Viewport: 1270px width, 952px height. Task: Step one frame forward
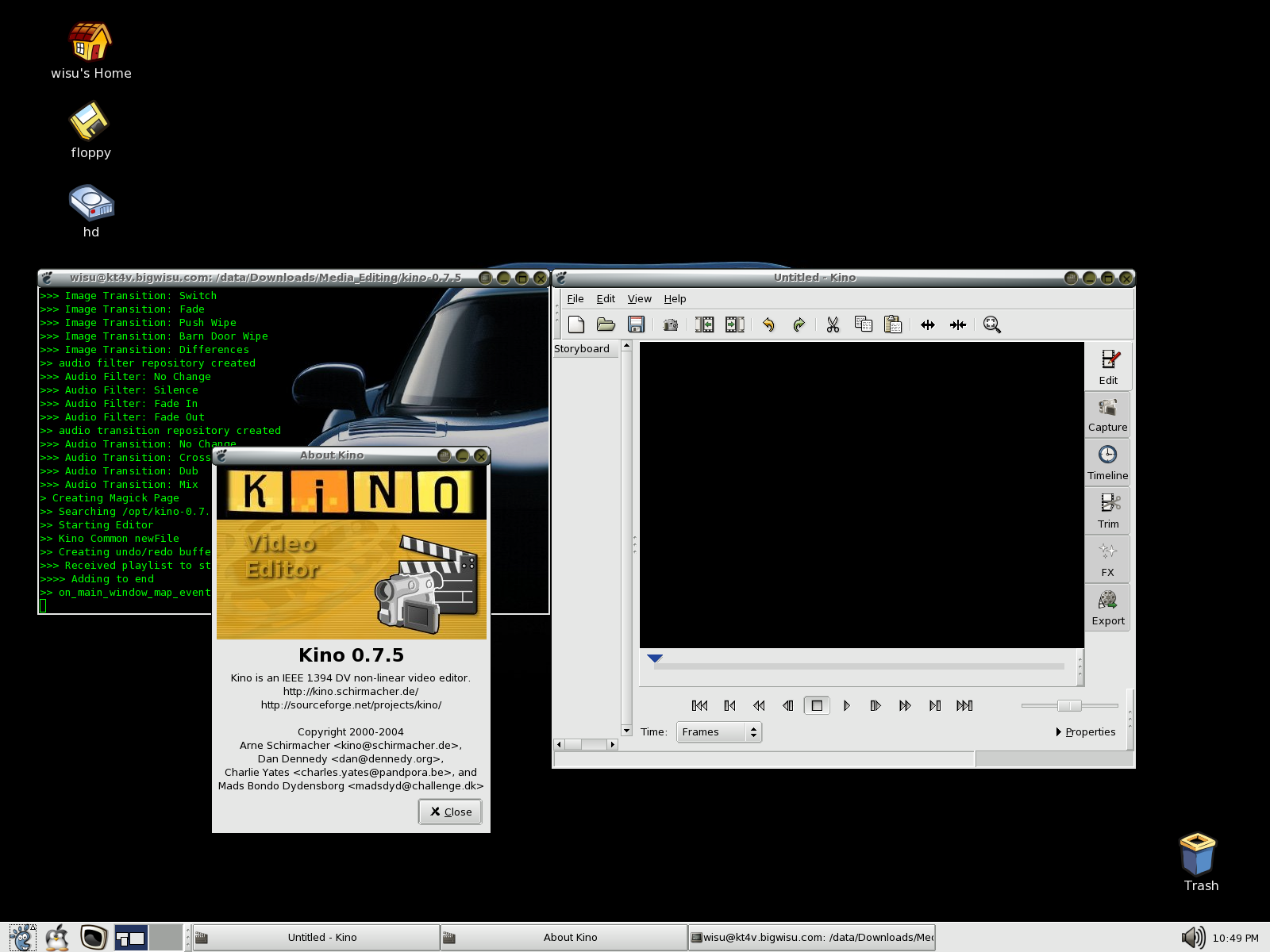876,705
